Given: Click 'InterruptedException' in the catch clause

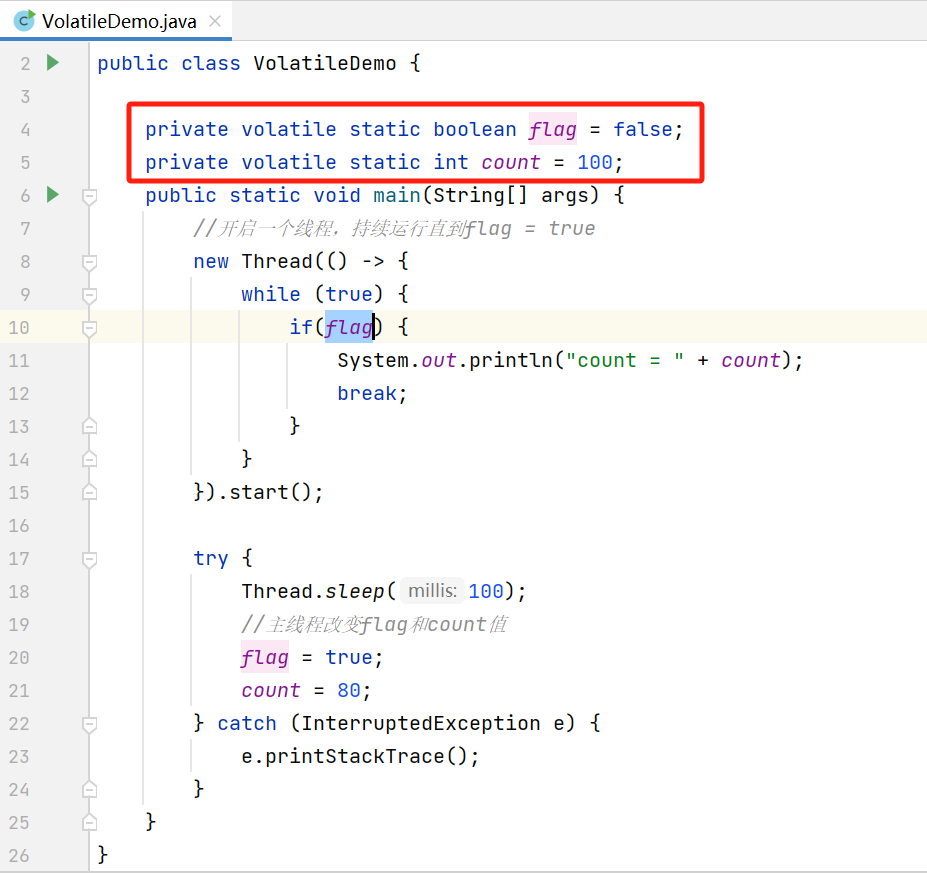Looking at the screenshot, I should click(x=420, y=723).
